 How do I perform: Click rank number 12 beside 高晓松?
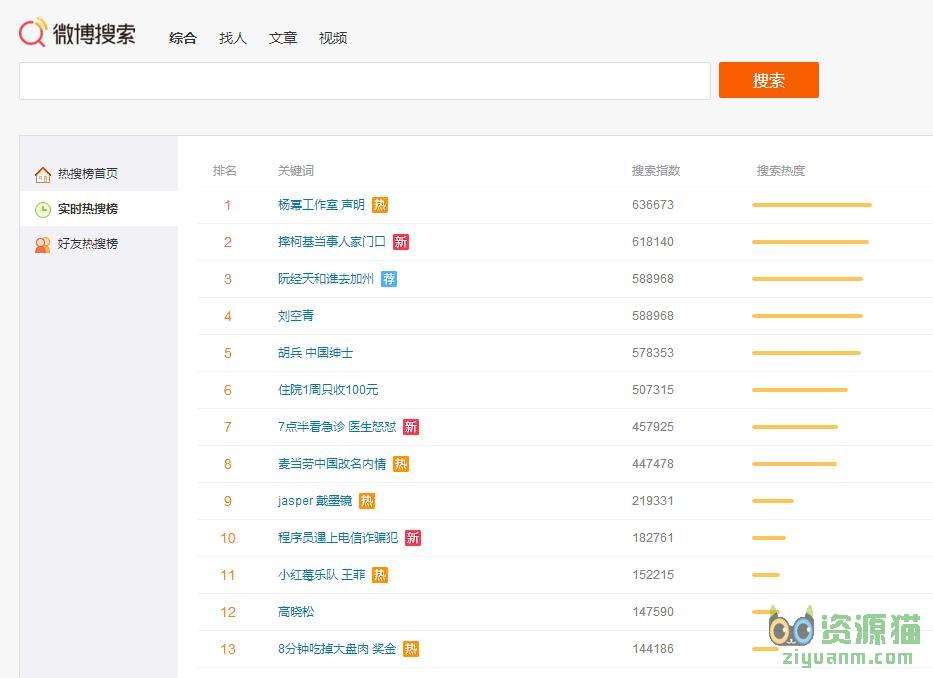pos(228,612)
